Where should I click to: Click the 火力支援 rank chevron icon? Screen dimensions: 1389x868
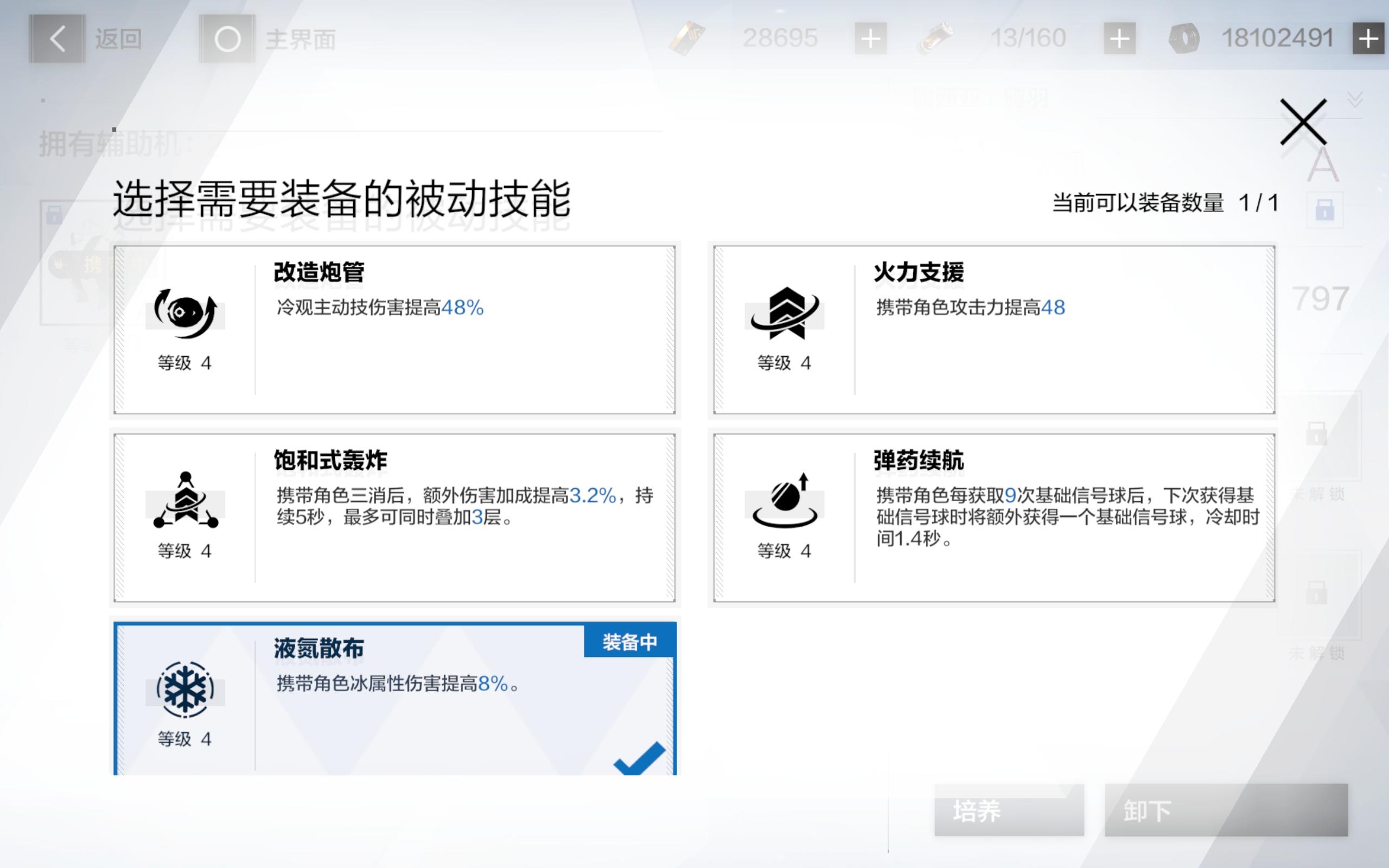pos(785,313)
